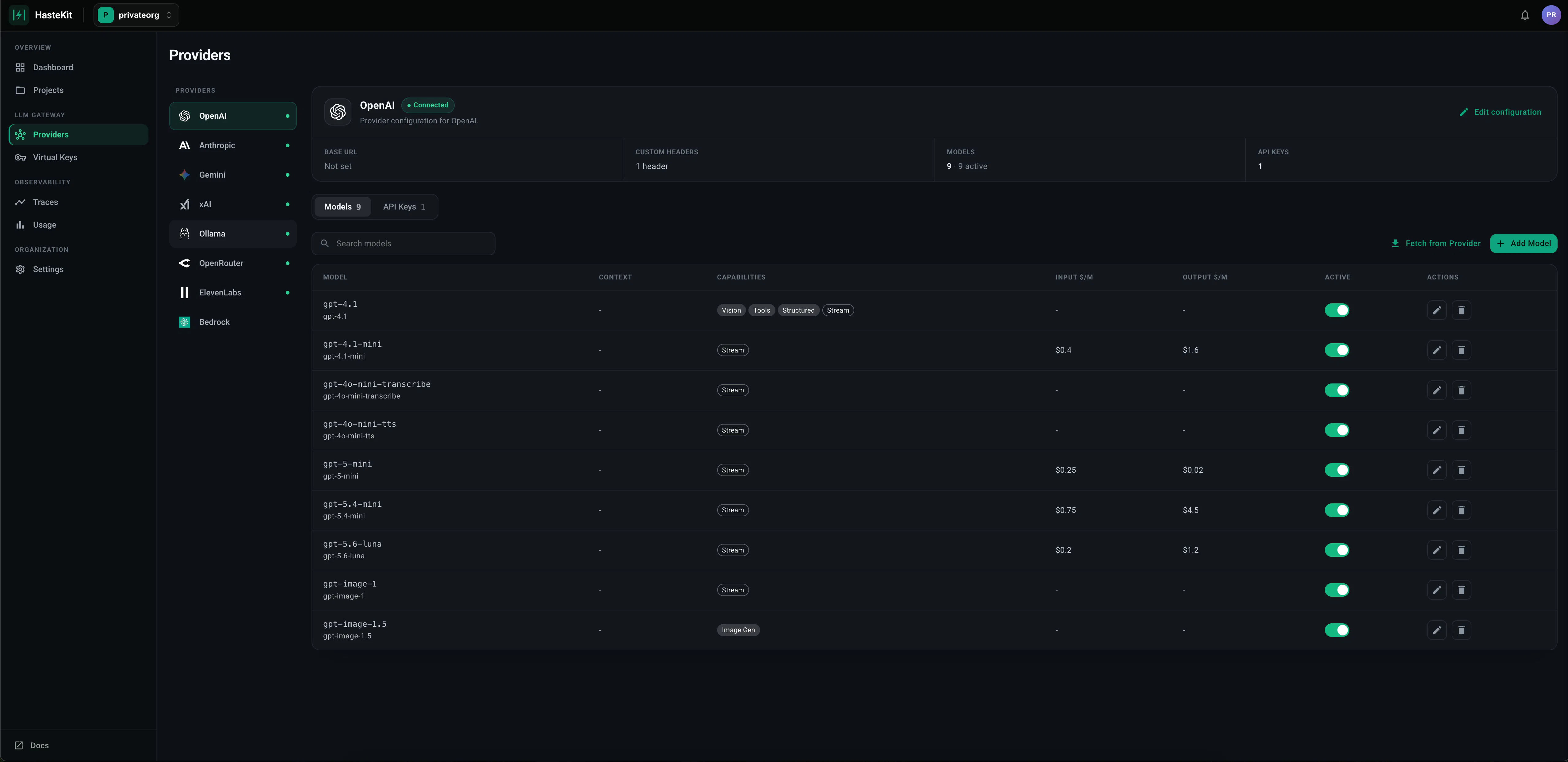
Task: Delete the gpt-5-mini model
Action: coord(1461,470)
